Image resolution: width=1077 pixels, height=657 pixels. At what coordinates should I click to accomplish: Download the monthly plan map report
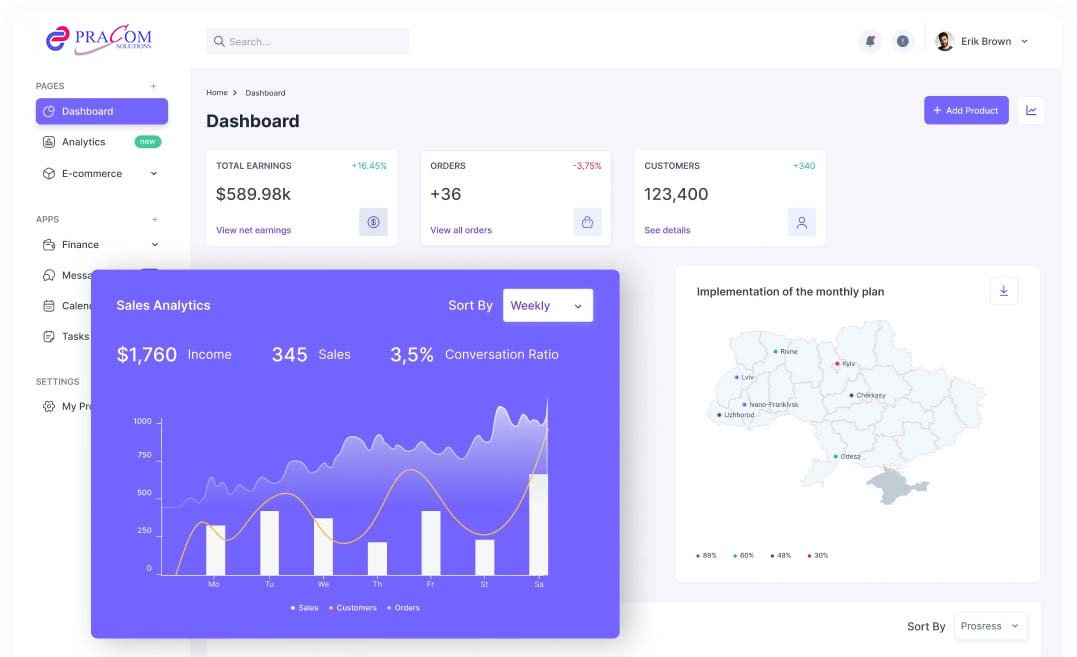pyautogui.click(x=1003, y=290)
